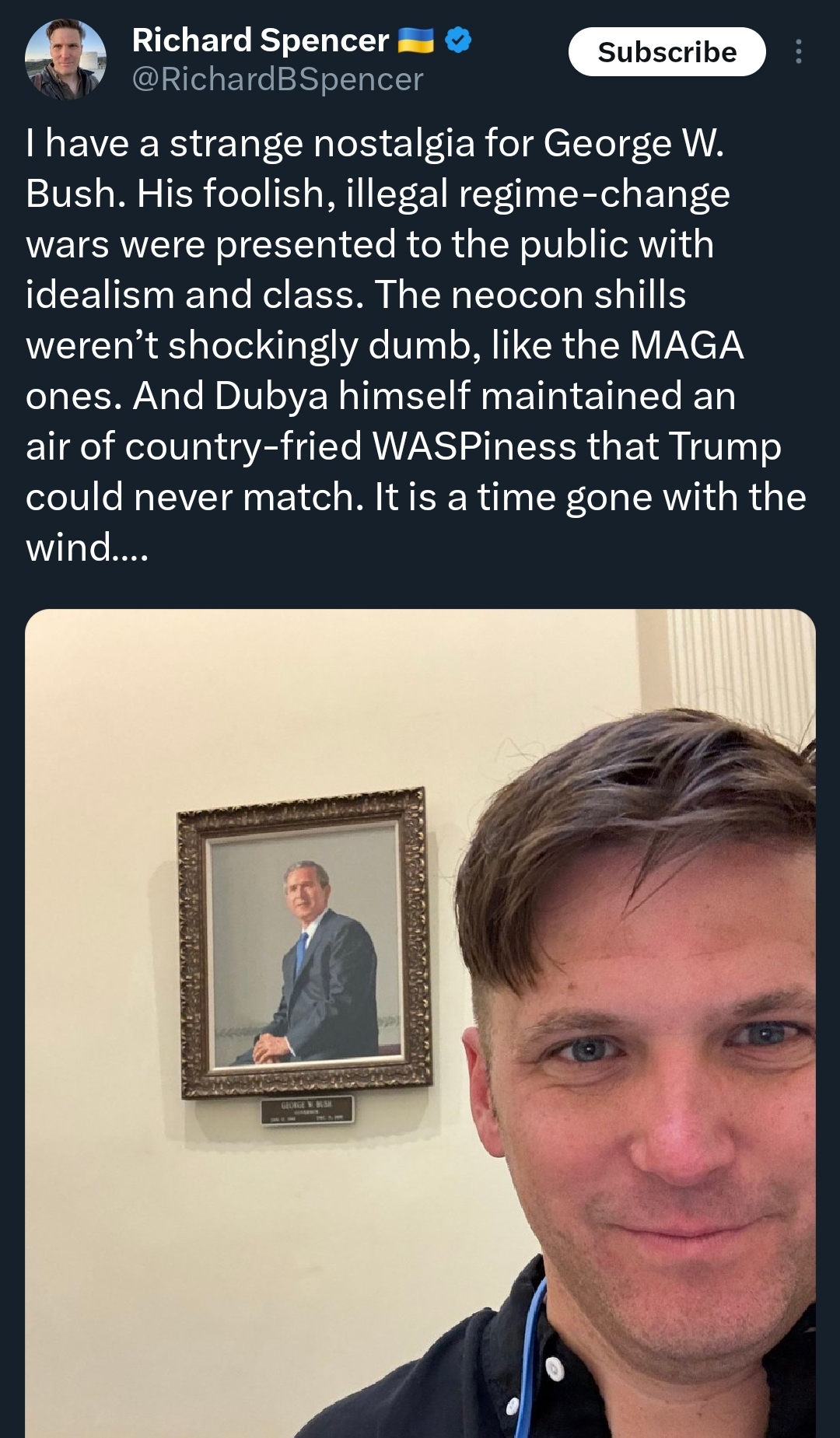Click the blue verified checkmark badge

point(458,40)
